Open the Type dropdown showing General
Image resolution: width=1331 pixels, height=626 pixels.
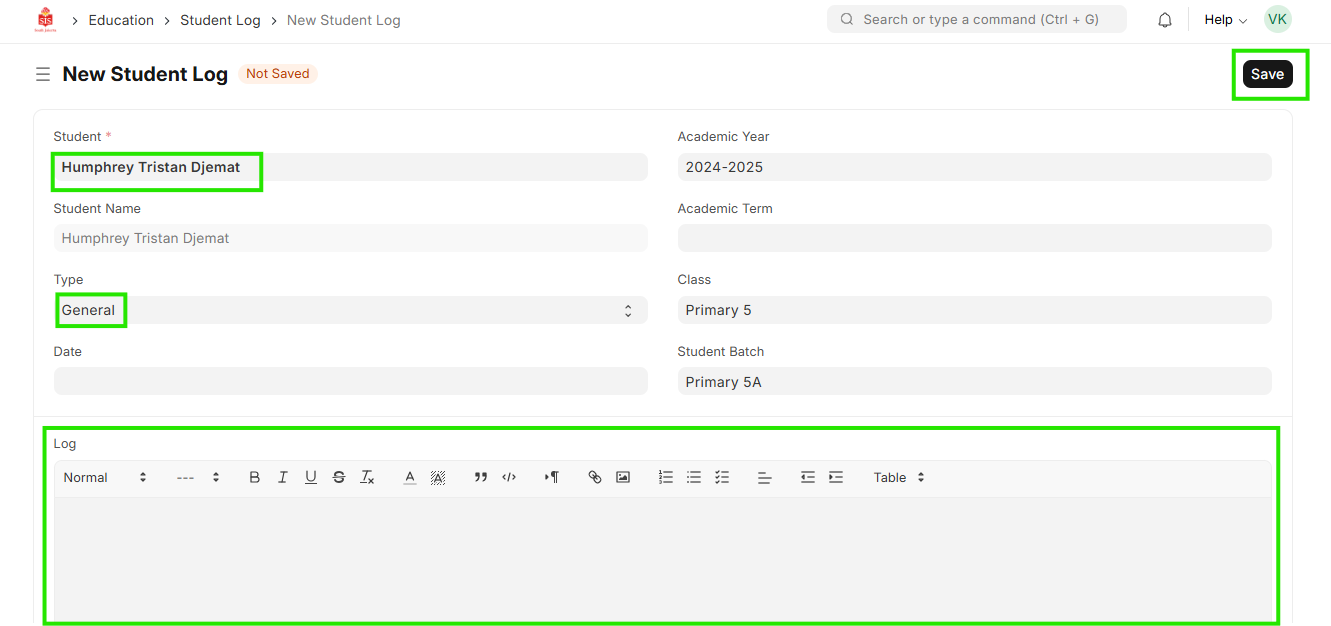pos(350,310)
